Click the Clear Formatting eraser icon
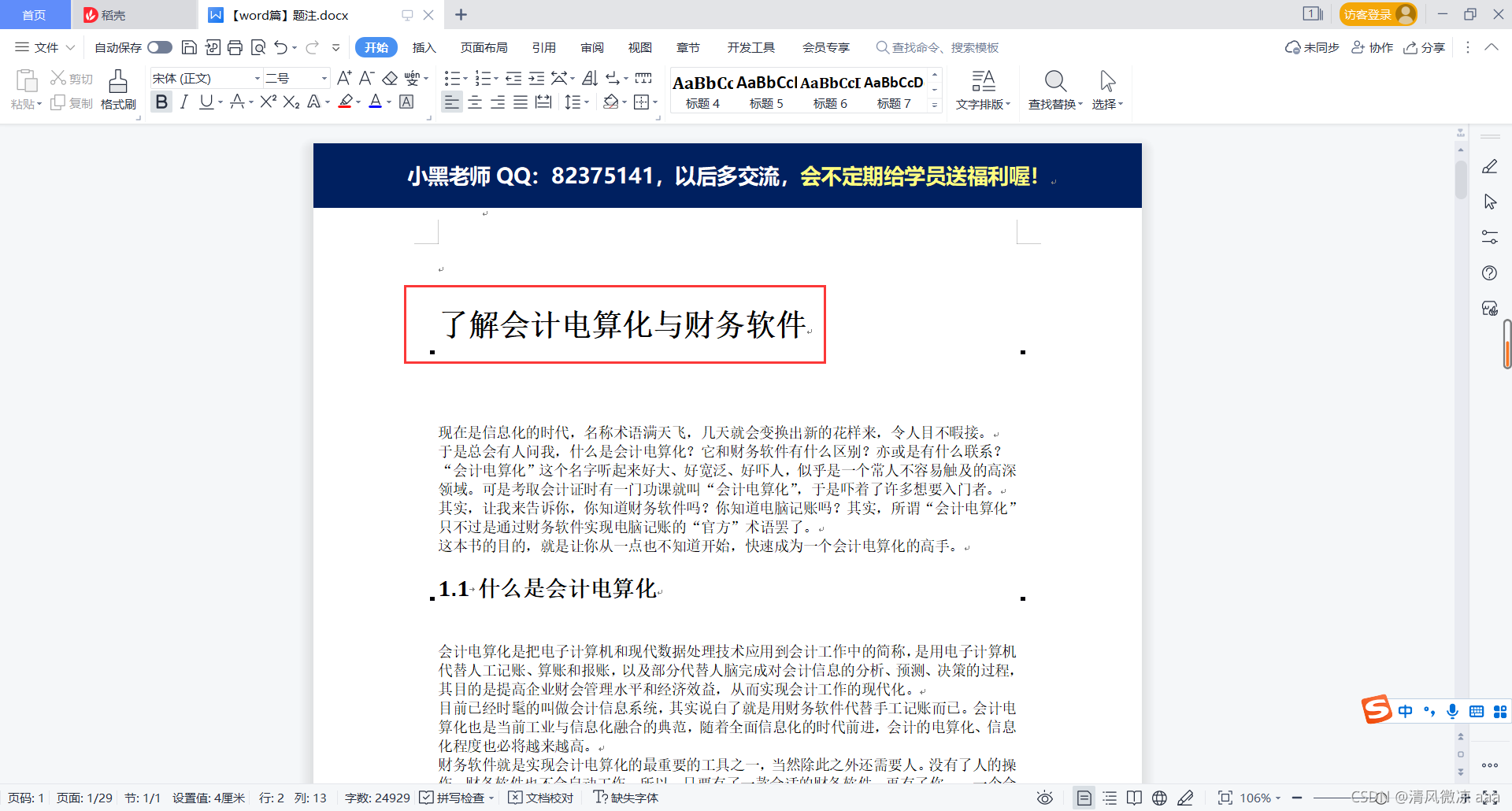The width and height of the screenshot is (1512, 811). 391,77
